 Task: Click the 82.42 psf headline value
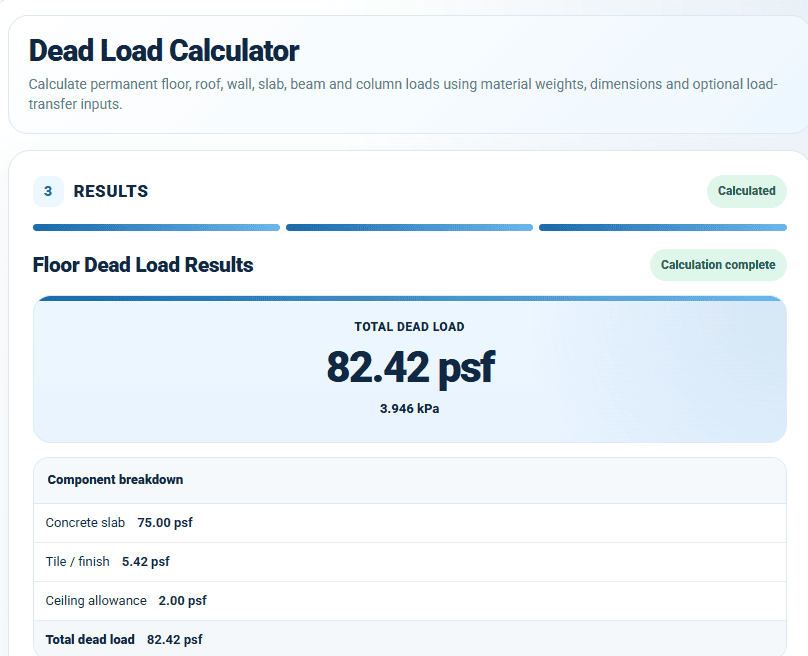[410, 367]
